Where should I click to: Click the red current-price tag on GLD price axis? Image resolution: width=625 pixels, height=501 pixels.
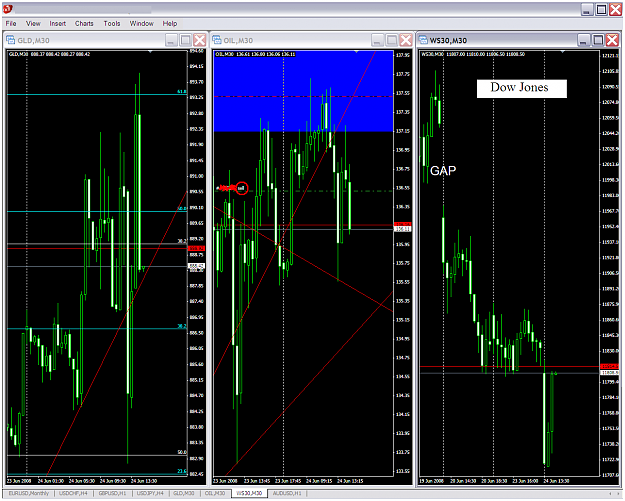tap(196, 248)
